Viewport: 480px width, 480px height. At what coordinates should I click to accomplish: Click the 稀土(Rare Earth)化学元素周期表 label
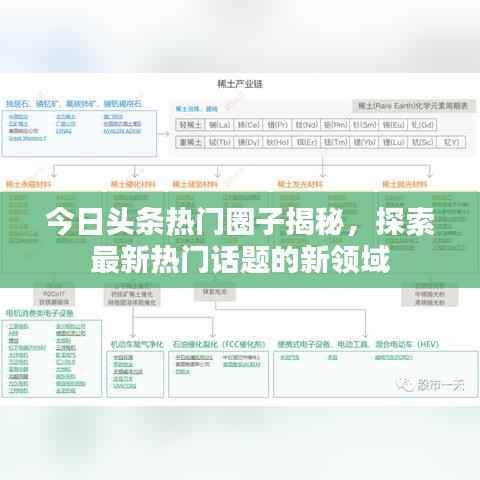(x=413, y=106)
